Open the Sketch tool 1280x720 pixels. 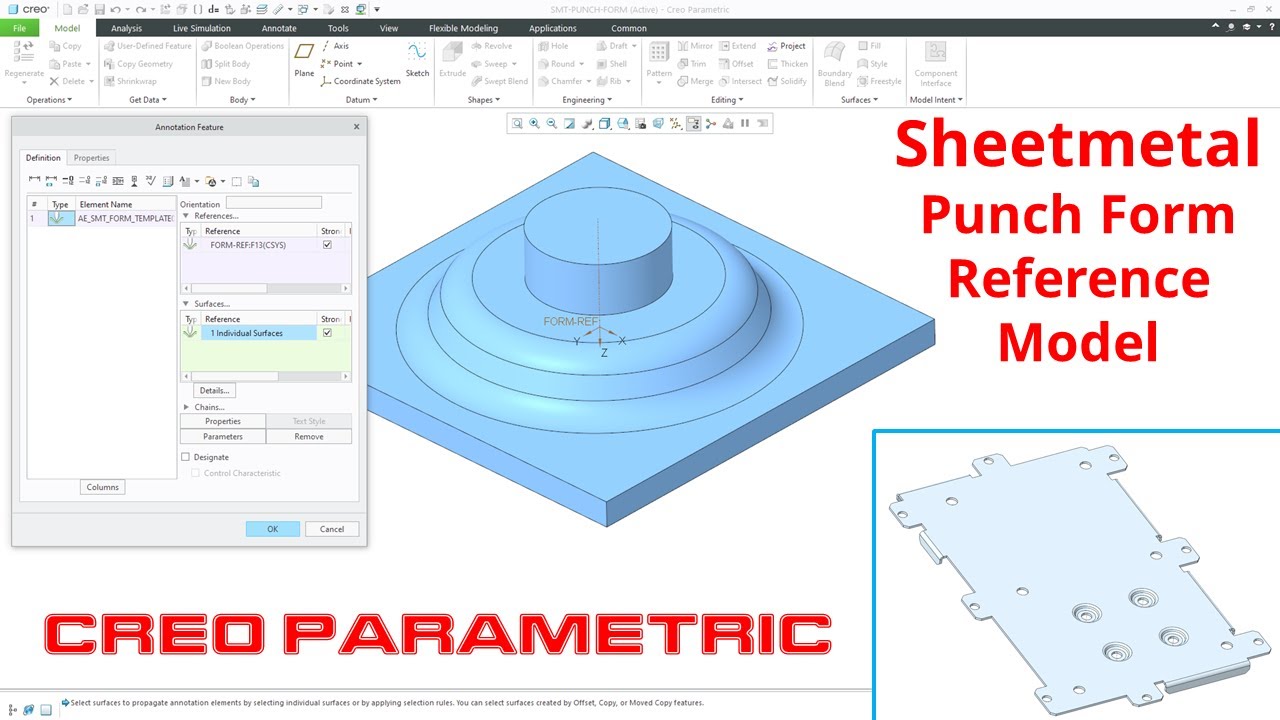(417, 60)
